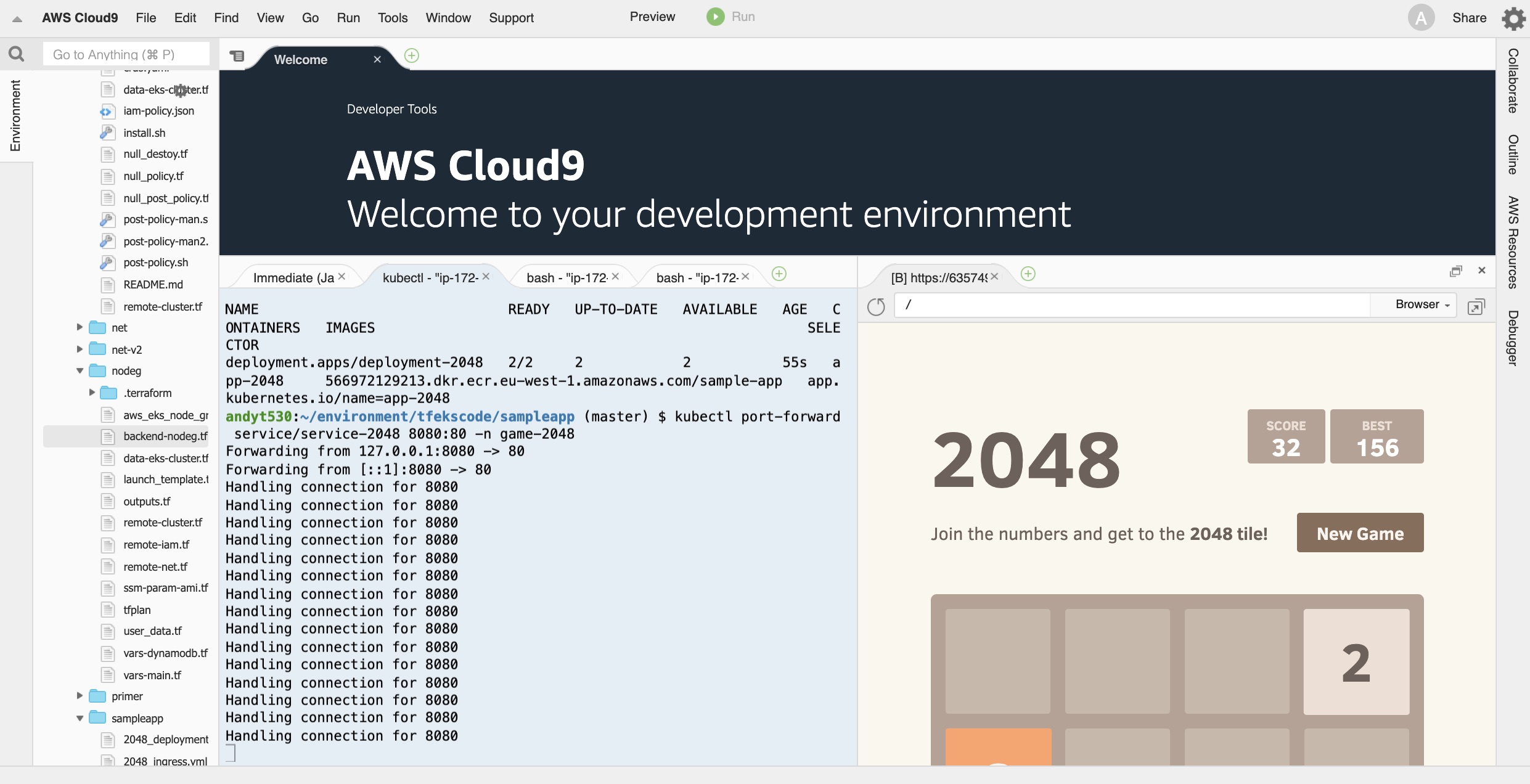
Task: Collapse the sampleapp folder
Action: pyautogui.click(x=80, y=718)
